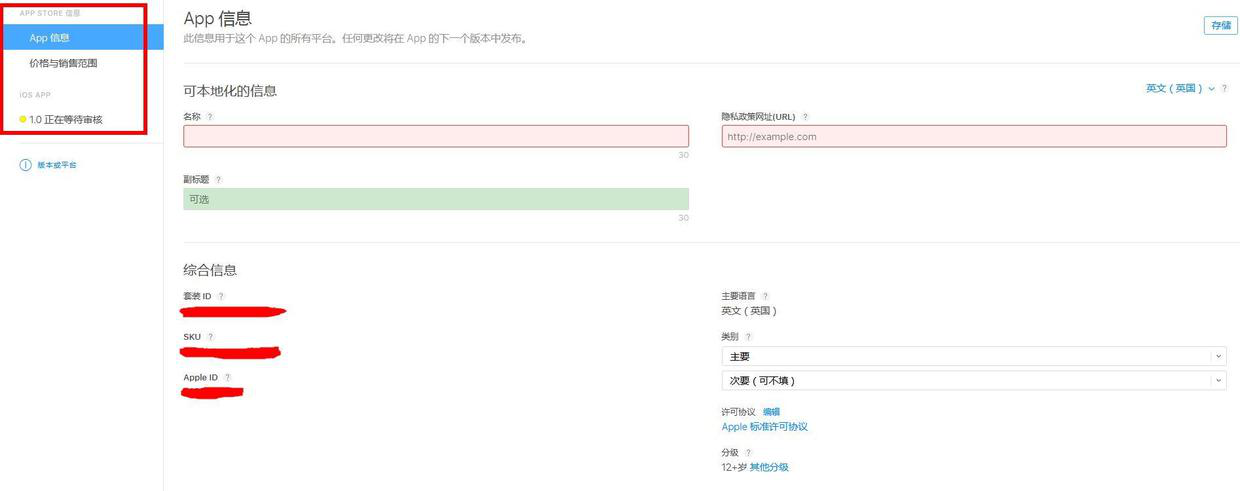Click the help icon next to 名称
Screen dimensions: 1240x491
pyautogui.click(x=209, y=117)
